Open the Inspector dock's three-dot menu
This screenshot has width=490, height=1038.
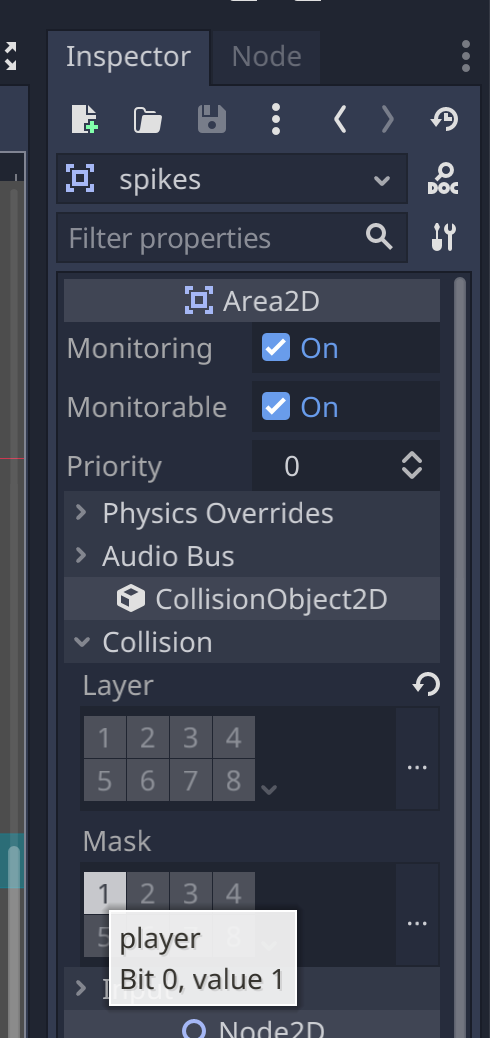pos(466,56)
